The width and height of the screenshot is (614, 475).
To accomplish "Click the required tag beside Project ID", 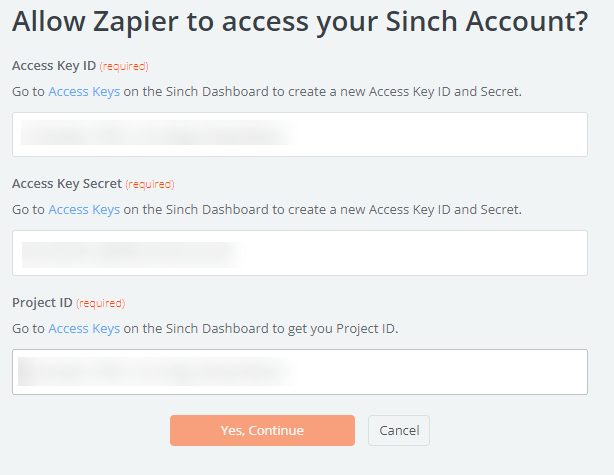I will (101, 303).
